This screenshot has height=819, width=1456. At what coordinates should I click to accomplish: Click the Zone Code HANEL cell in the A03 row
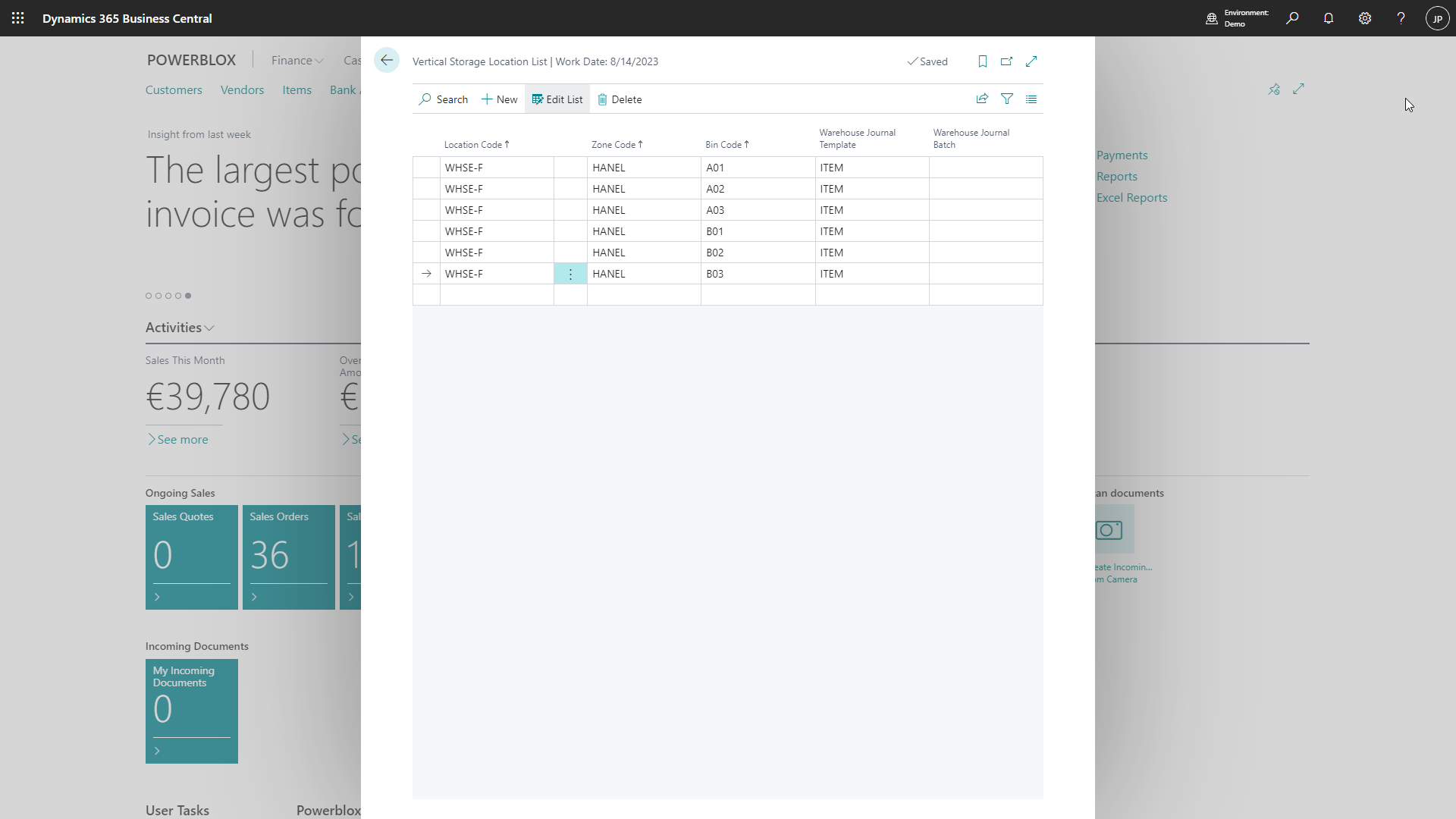point(644,210)
